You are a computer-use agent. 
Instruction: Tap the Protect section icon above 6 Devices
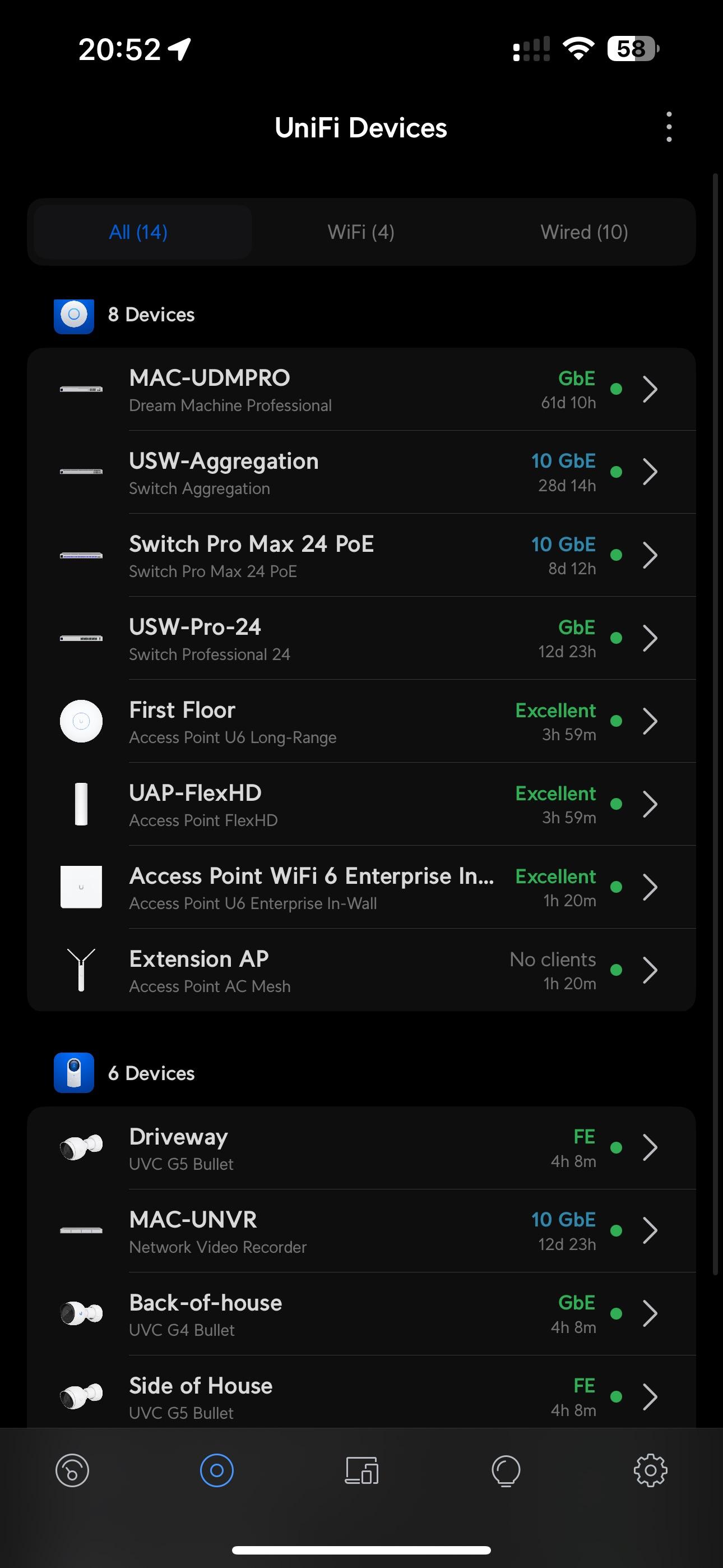click(73, 1072)
